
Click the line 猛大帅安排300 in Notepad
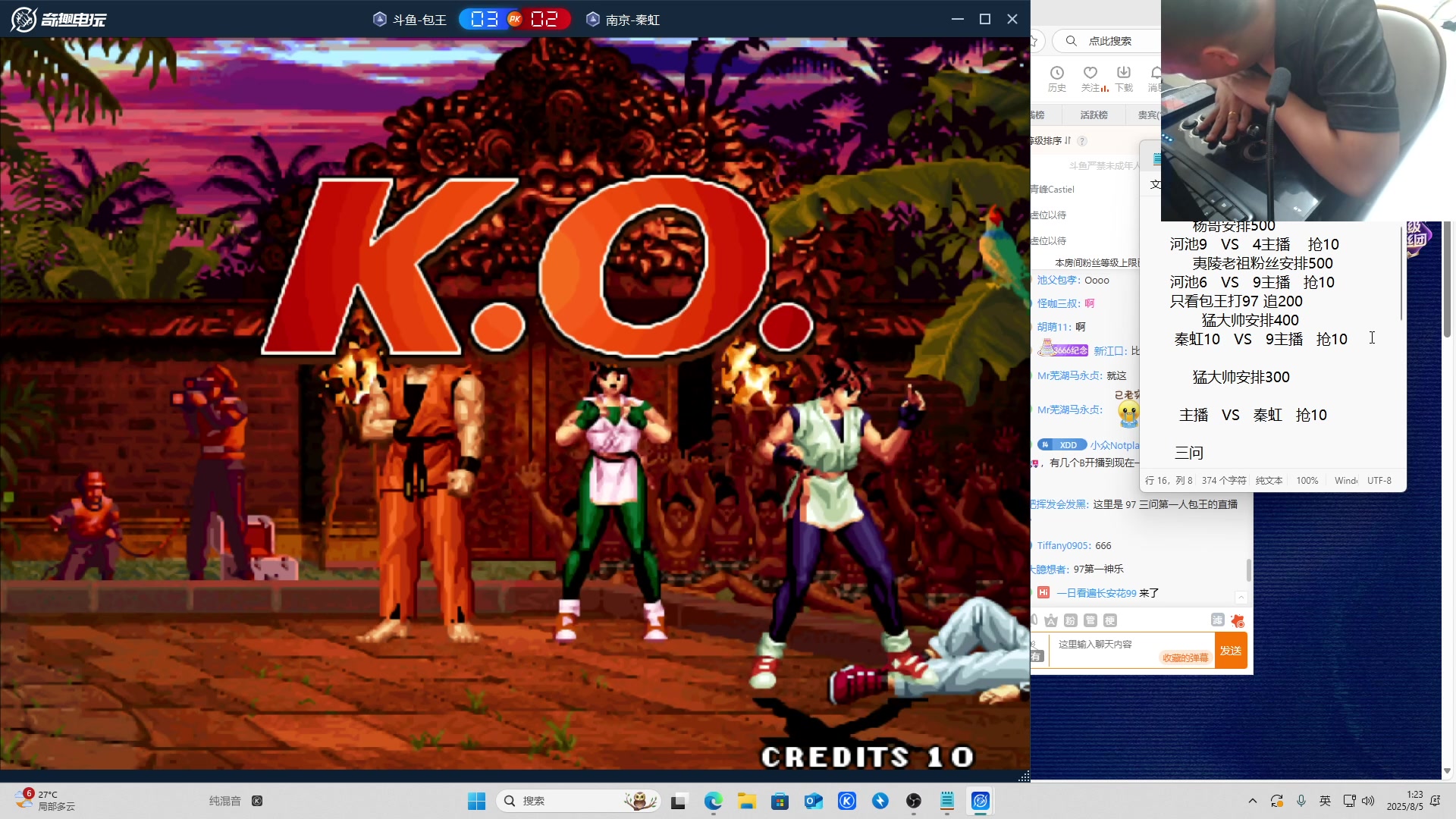(1241, 377)
